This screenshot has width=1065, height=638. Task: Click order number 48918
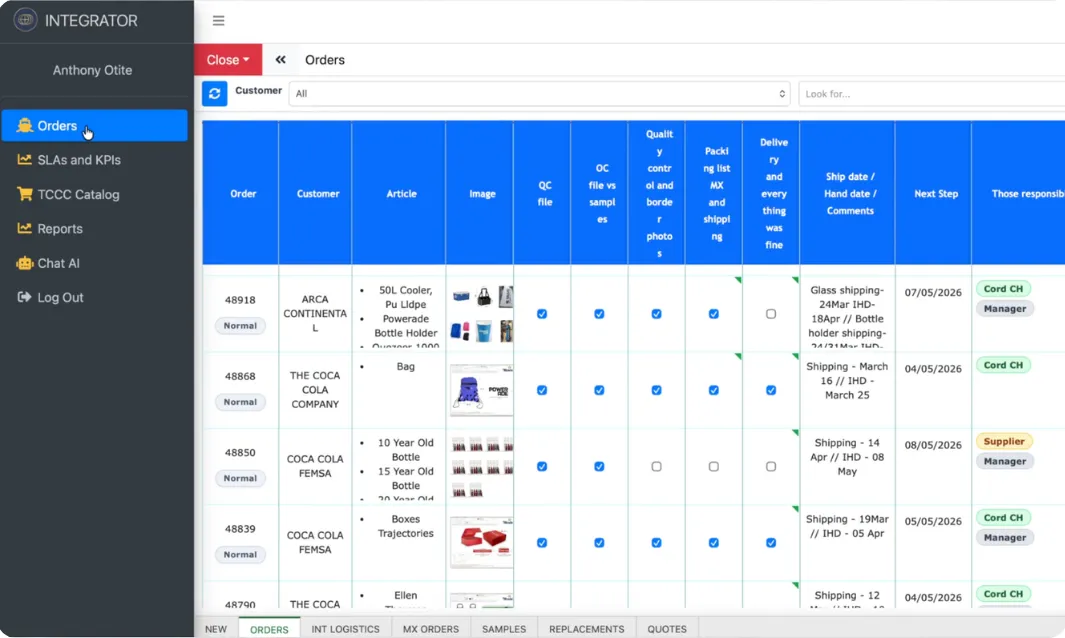click(x=240, y=300)
